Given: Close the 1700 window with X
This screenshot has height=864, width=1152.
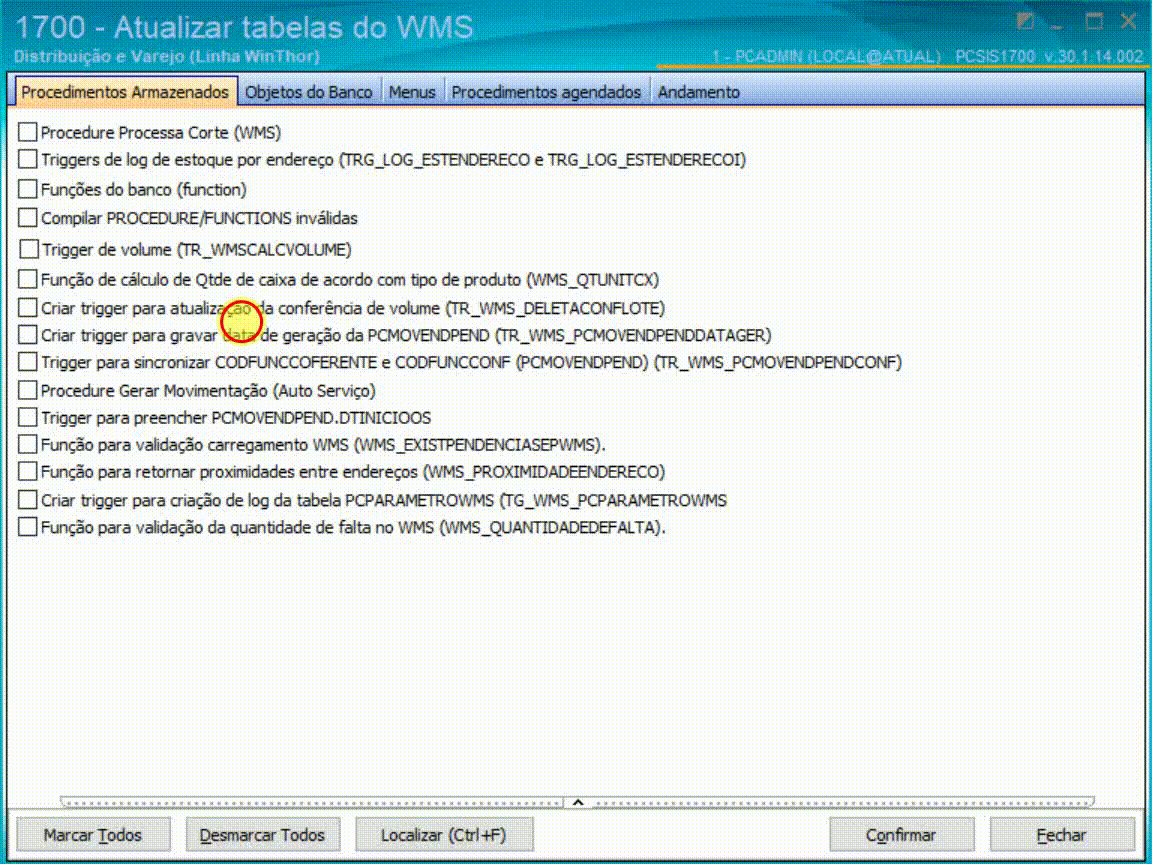Looking at the screenshot, I should pyautogui.click(x=1128, y=22).
